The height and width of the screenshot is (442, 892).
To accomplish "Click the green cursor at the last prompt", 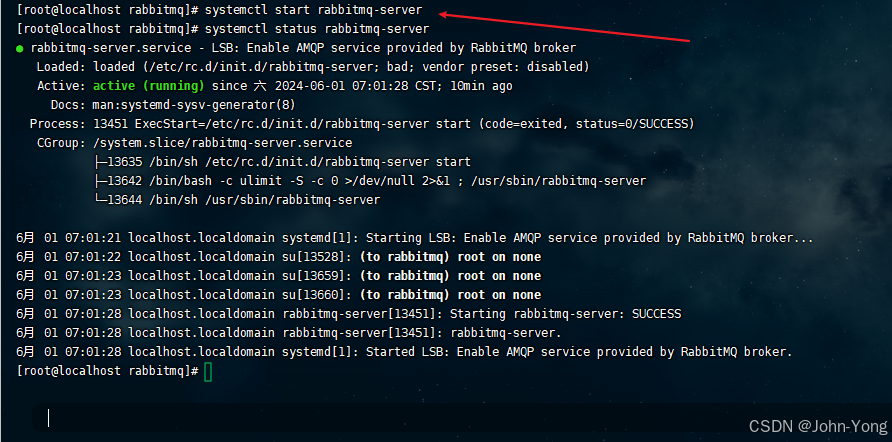I will [208, 372].
